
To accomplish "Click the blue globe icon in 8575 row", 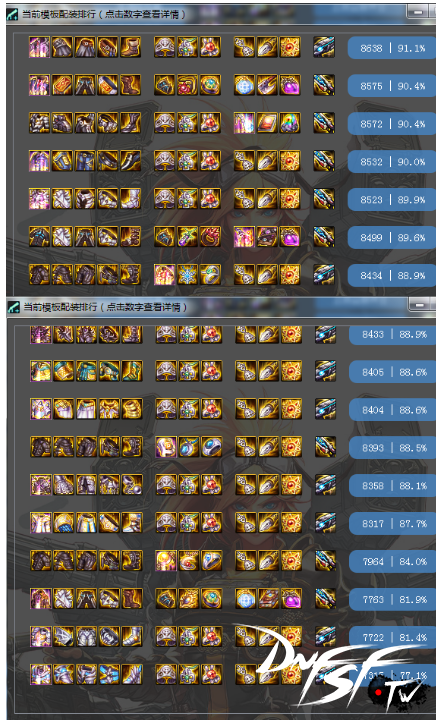I will [x=244, y=85].
